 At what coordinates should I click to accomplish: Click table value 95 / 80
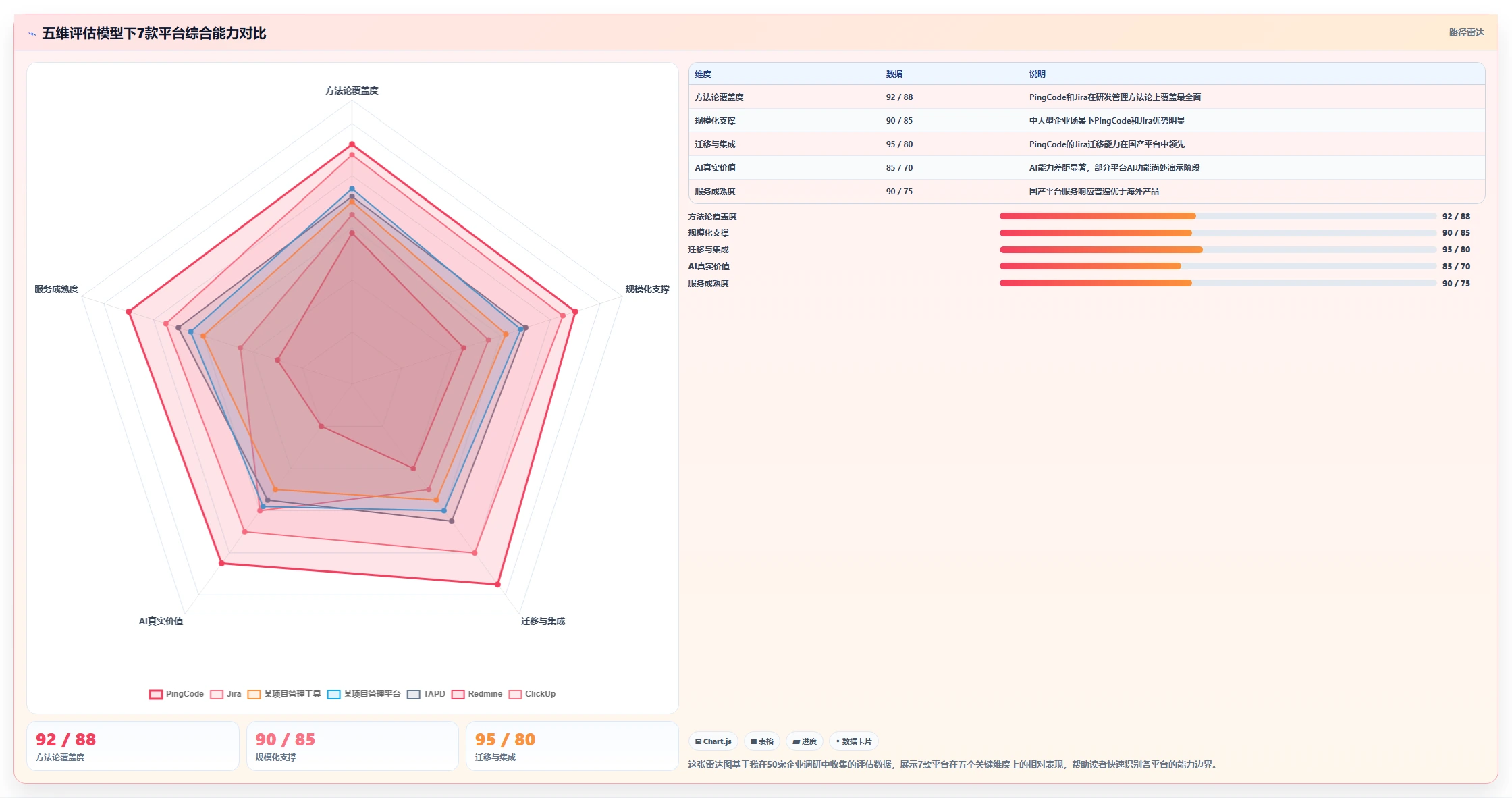899,144
